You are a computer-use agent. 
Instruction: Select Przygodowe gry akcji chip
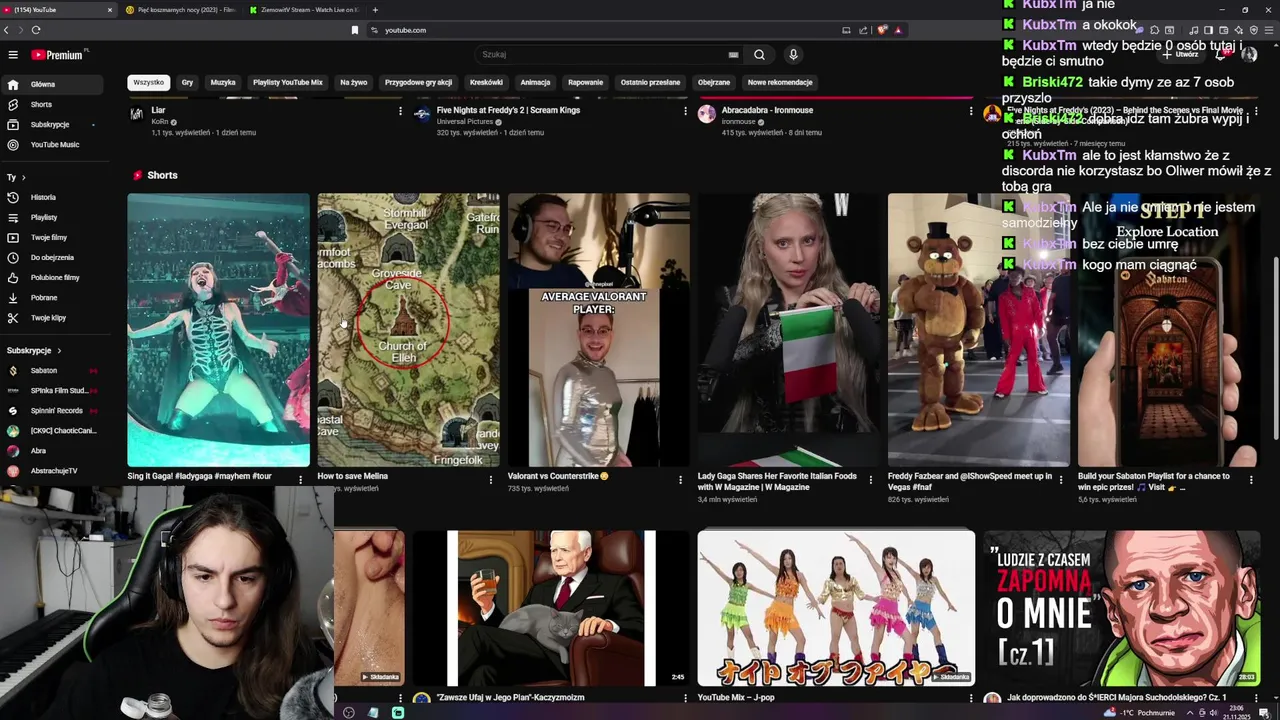(x=419, y=82)
